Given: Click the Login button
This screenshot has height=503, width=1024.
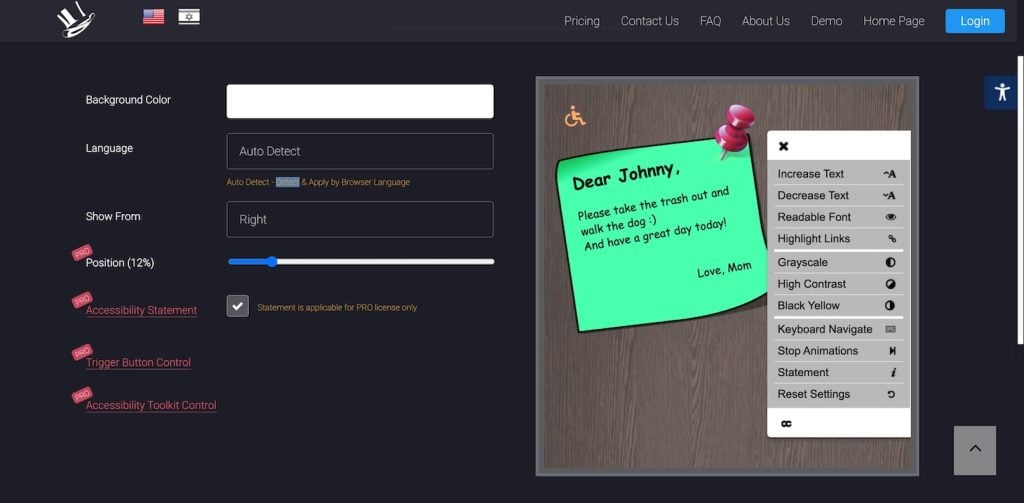Looking at the screenshot, I should point(975,21).
